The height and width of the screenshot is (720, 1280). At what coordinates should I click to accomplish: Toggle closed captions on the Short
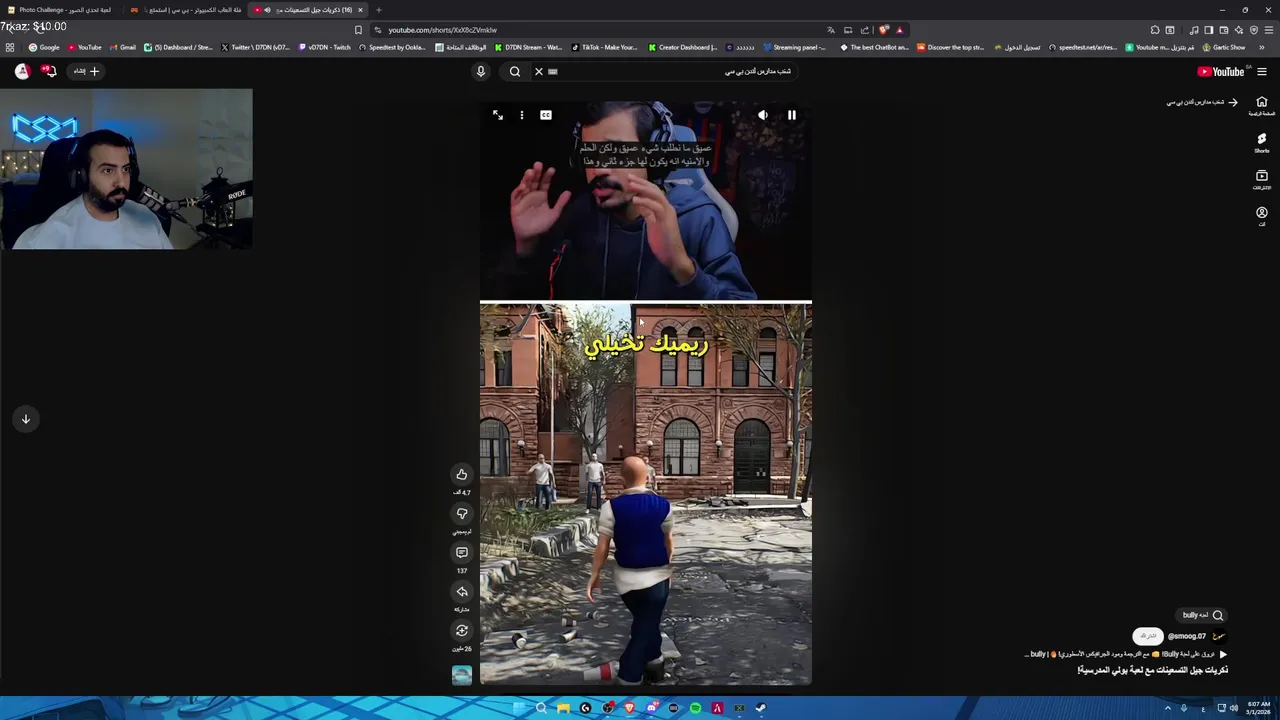coord(546,115)
